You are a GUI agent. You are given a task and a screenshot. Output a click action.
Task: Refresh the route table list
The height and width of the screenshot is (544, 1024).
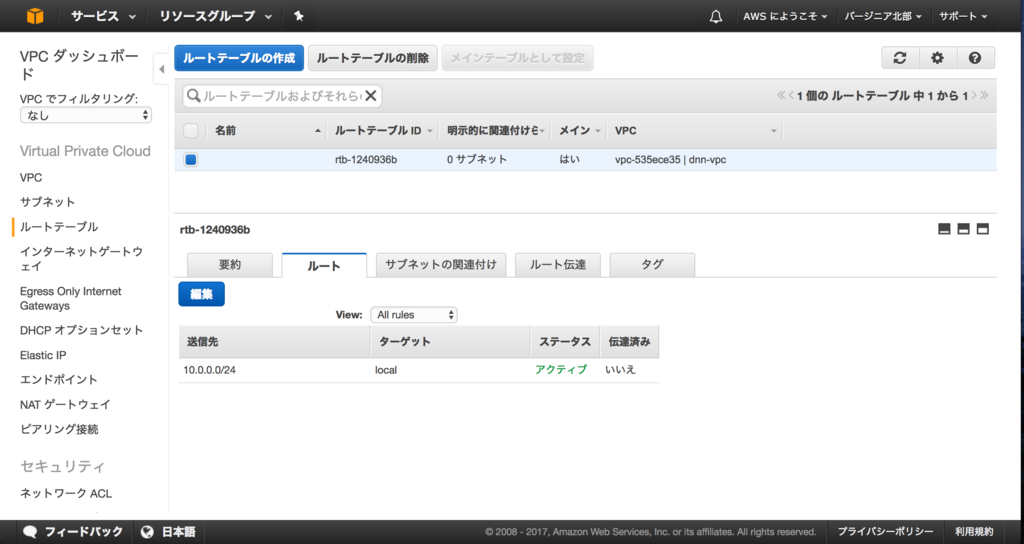(x=900, y=58)
